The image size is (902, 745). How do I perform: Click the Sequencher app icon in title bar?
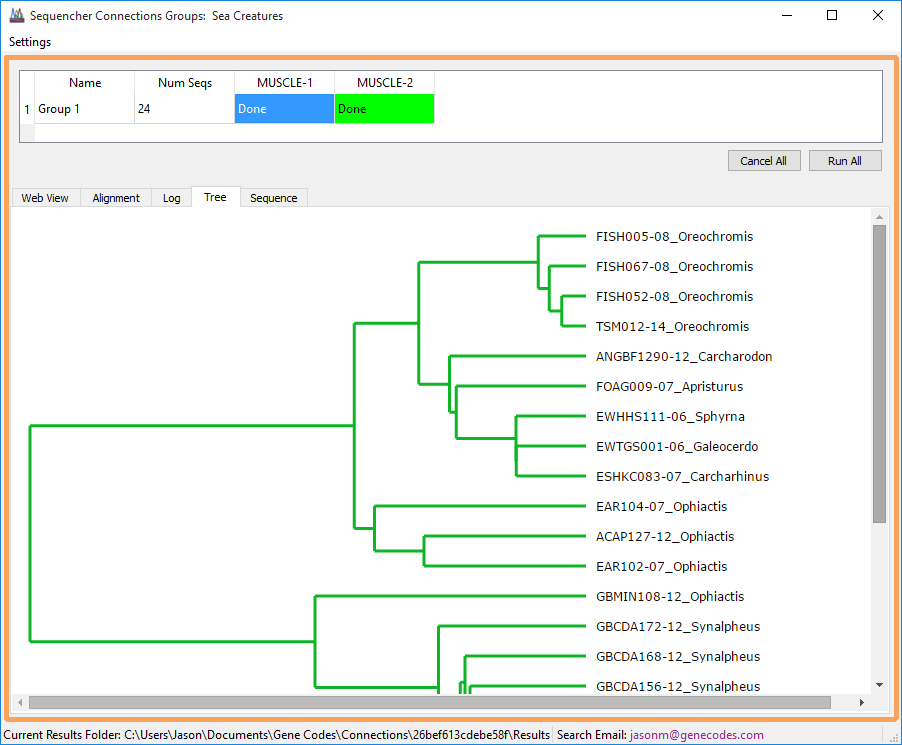[x=17, y=16]
